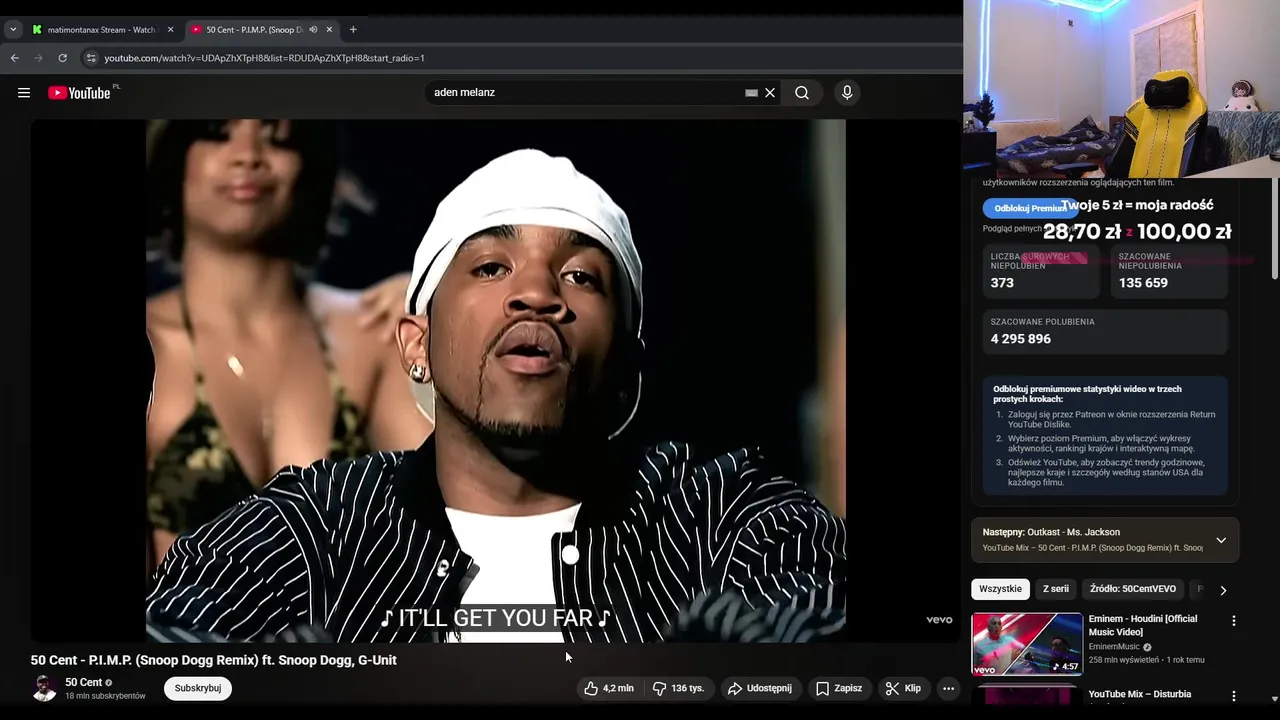The width and height of the screenshot is (1280, 720).
Task: Subscribe using the Subskrybuj button
Action: 198,688
